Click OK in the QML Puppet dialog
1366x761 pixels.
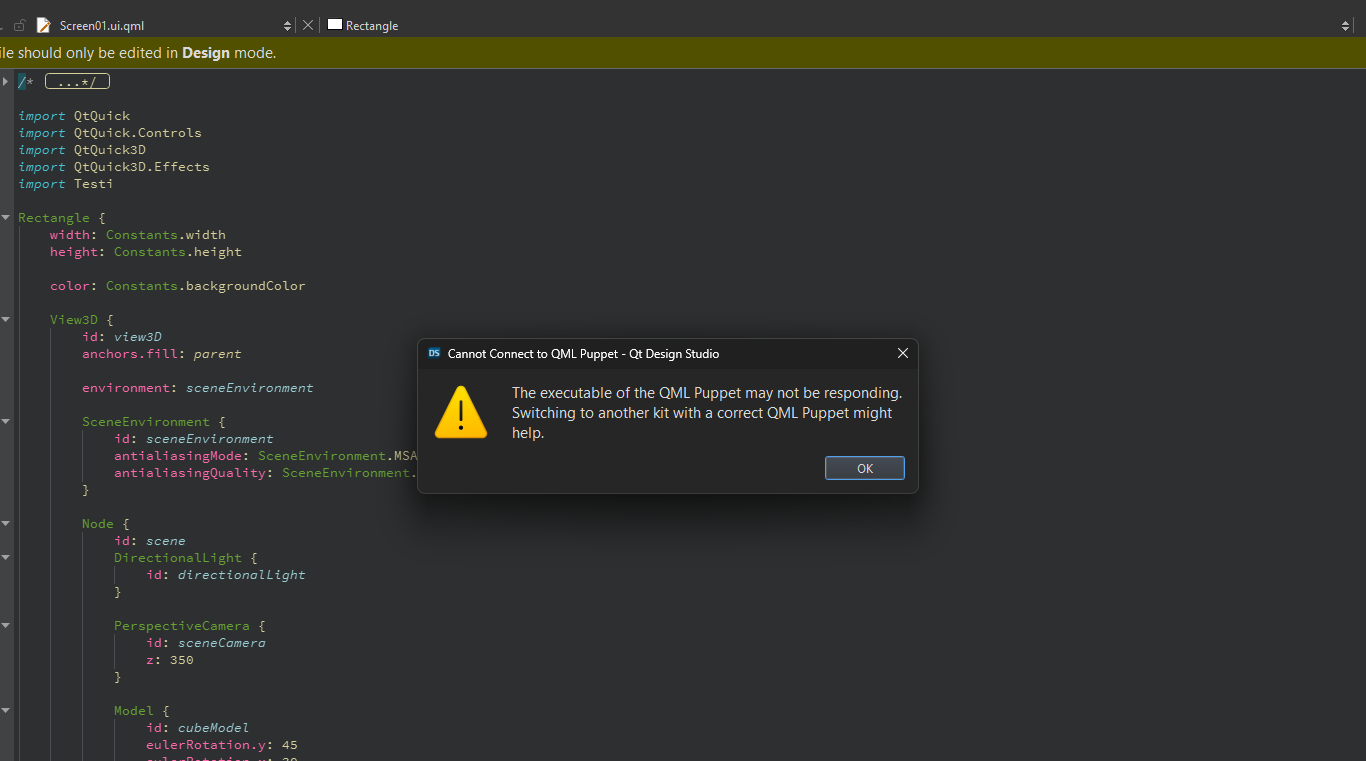pyautogui.click(x=864, y=468)
